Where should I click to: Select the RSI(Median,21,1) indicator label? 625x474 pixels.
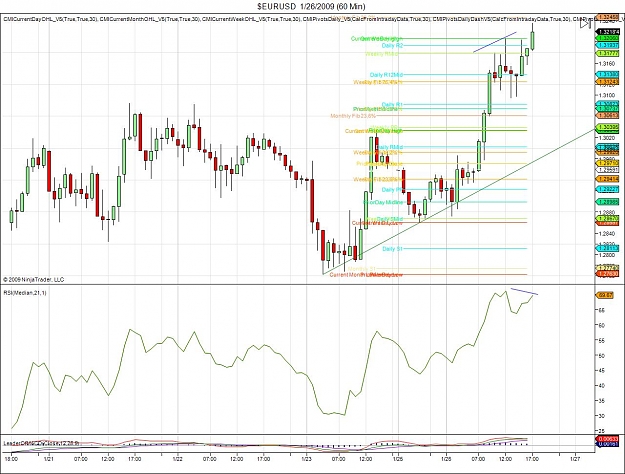[25, 293]
